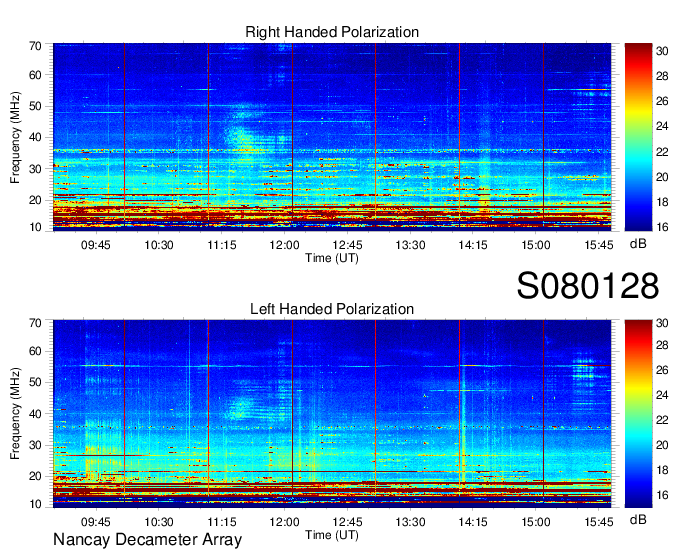
Task: Click the 15:00 tick of the top plot
Action: point(536,245)
